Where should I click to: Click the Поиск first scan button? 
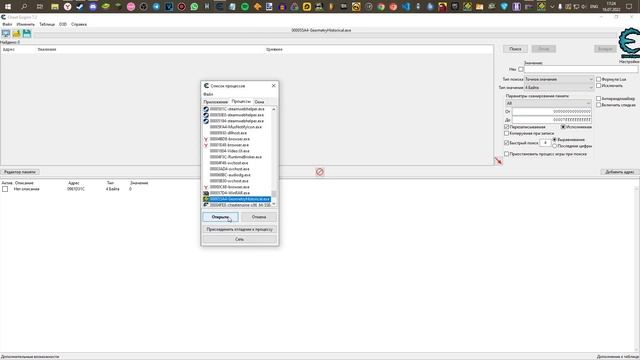point(515,49)
